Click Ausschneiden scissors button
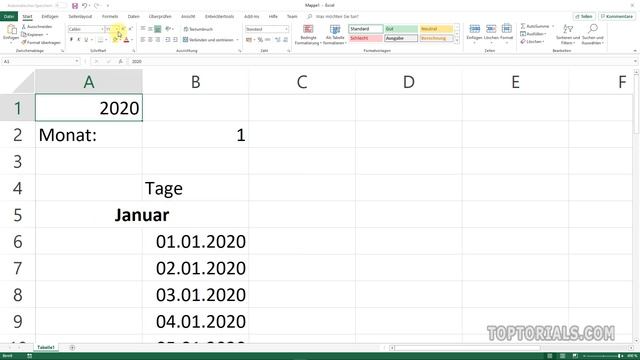 pyautogui.click(x=37, y=27)
